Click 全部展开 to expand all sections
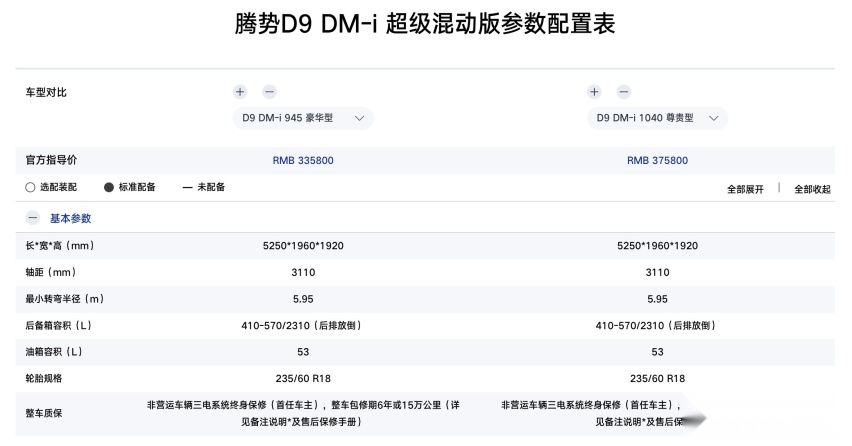 [x=746, y=189]
